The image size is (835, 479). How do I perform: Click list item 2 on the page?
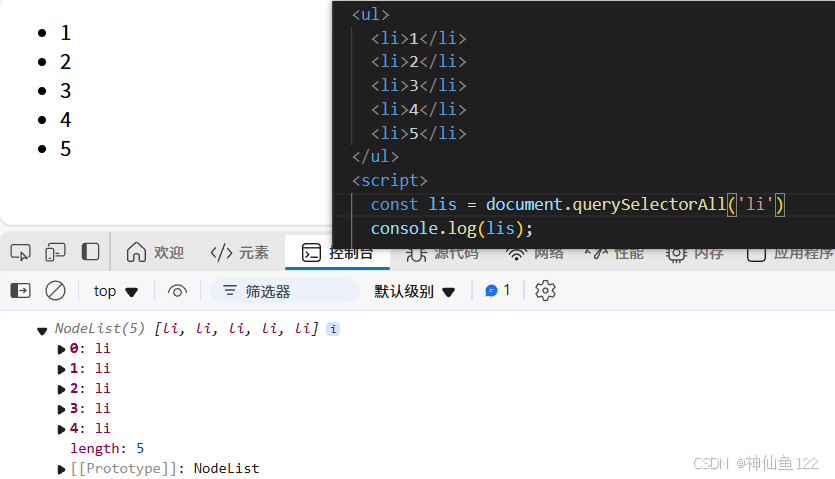66,62
